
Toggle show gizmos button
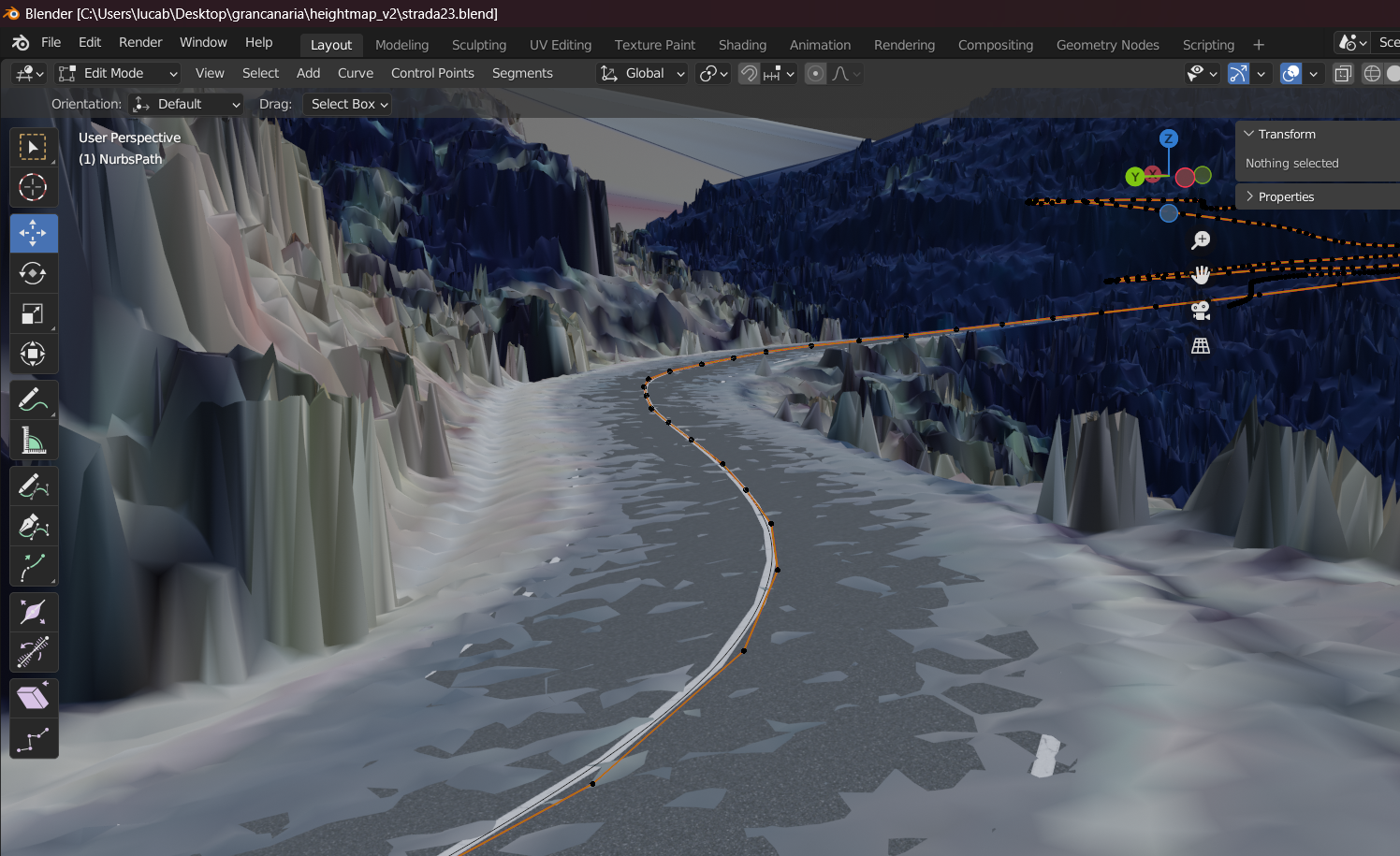[1239, 74]
